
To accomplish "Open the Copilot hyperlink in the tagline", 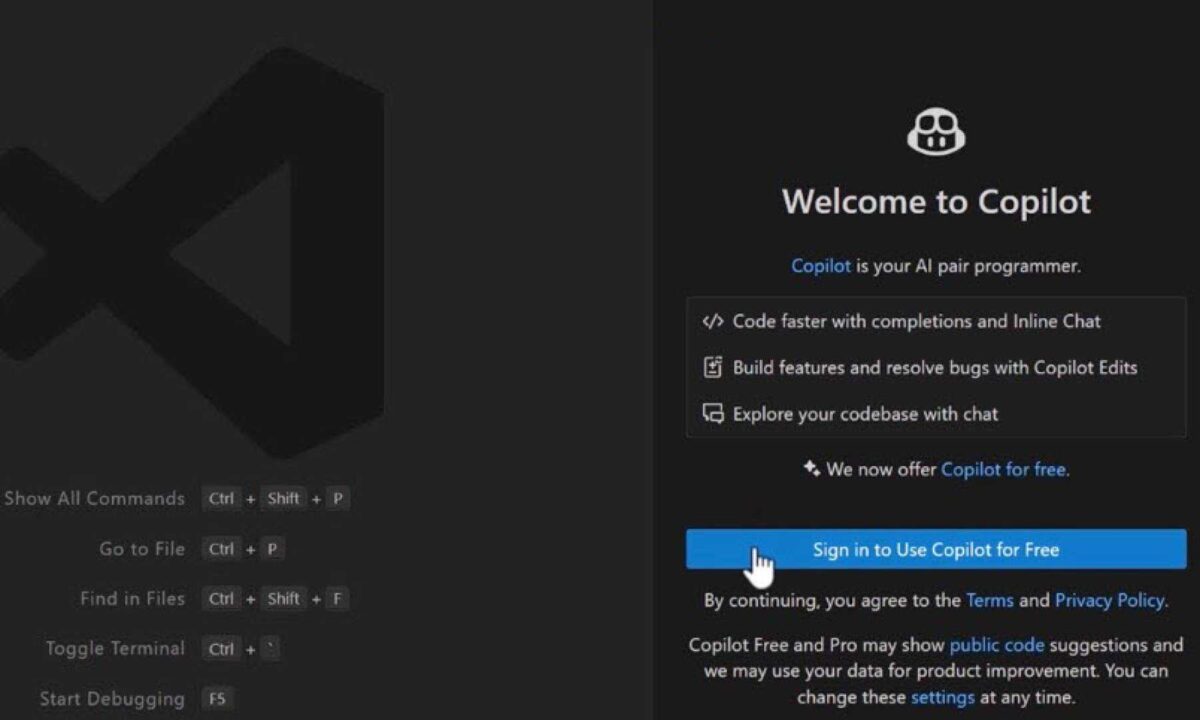I will [x=821, y=266].
